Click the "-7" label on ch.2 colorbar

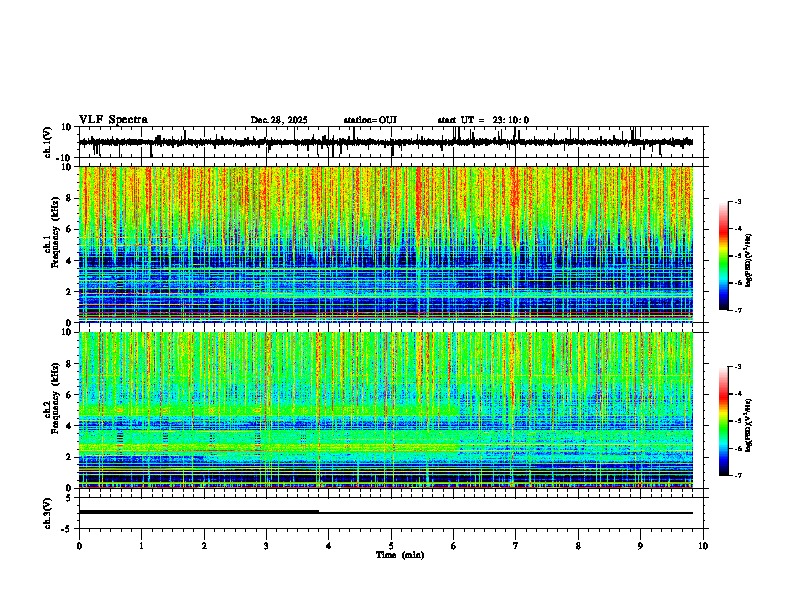pos(737,475)
